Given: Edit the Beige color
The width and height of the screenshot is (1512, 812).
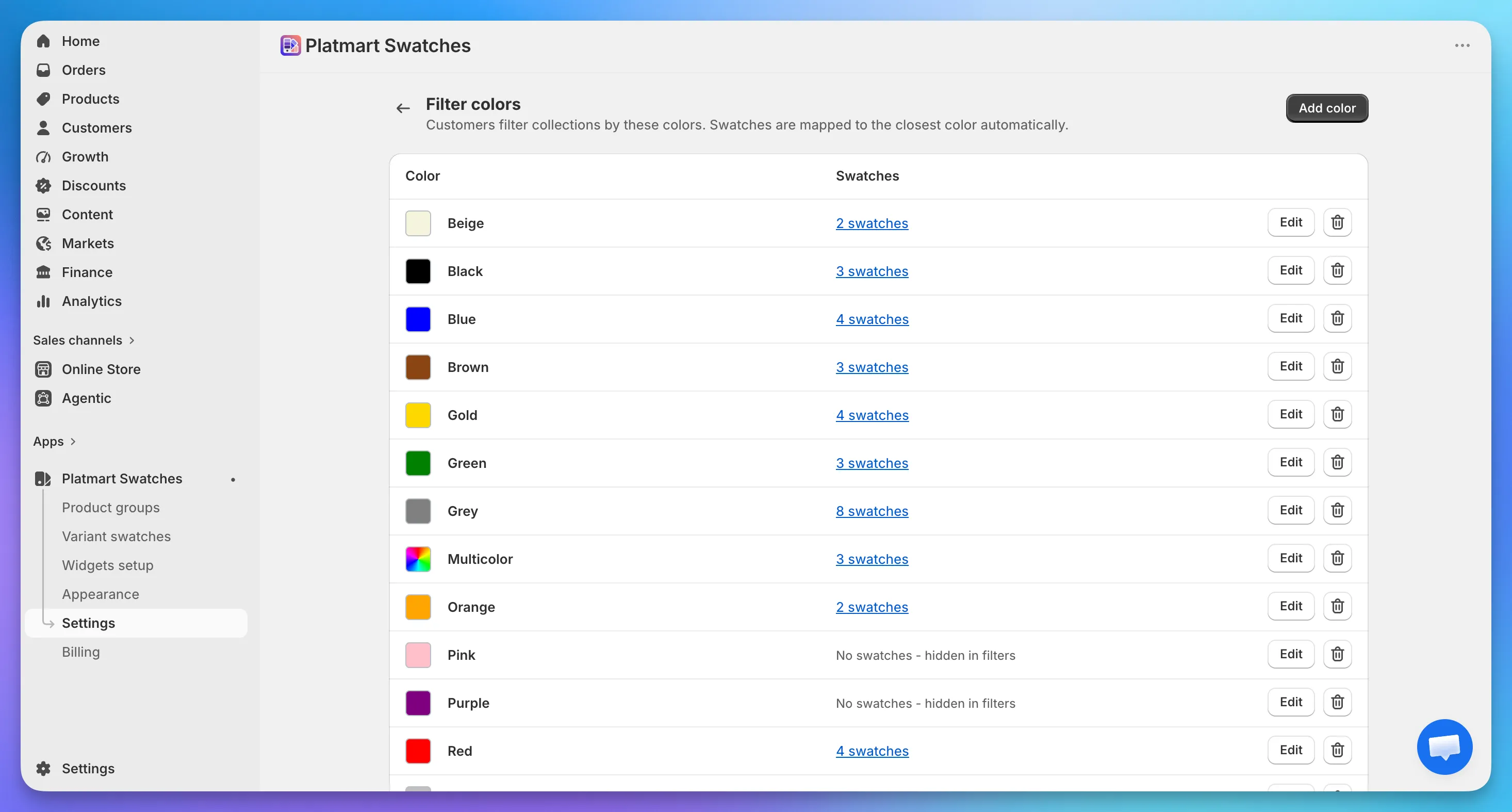Looking at the screenshot, I should click(x=1291, y=222).
